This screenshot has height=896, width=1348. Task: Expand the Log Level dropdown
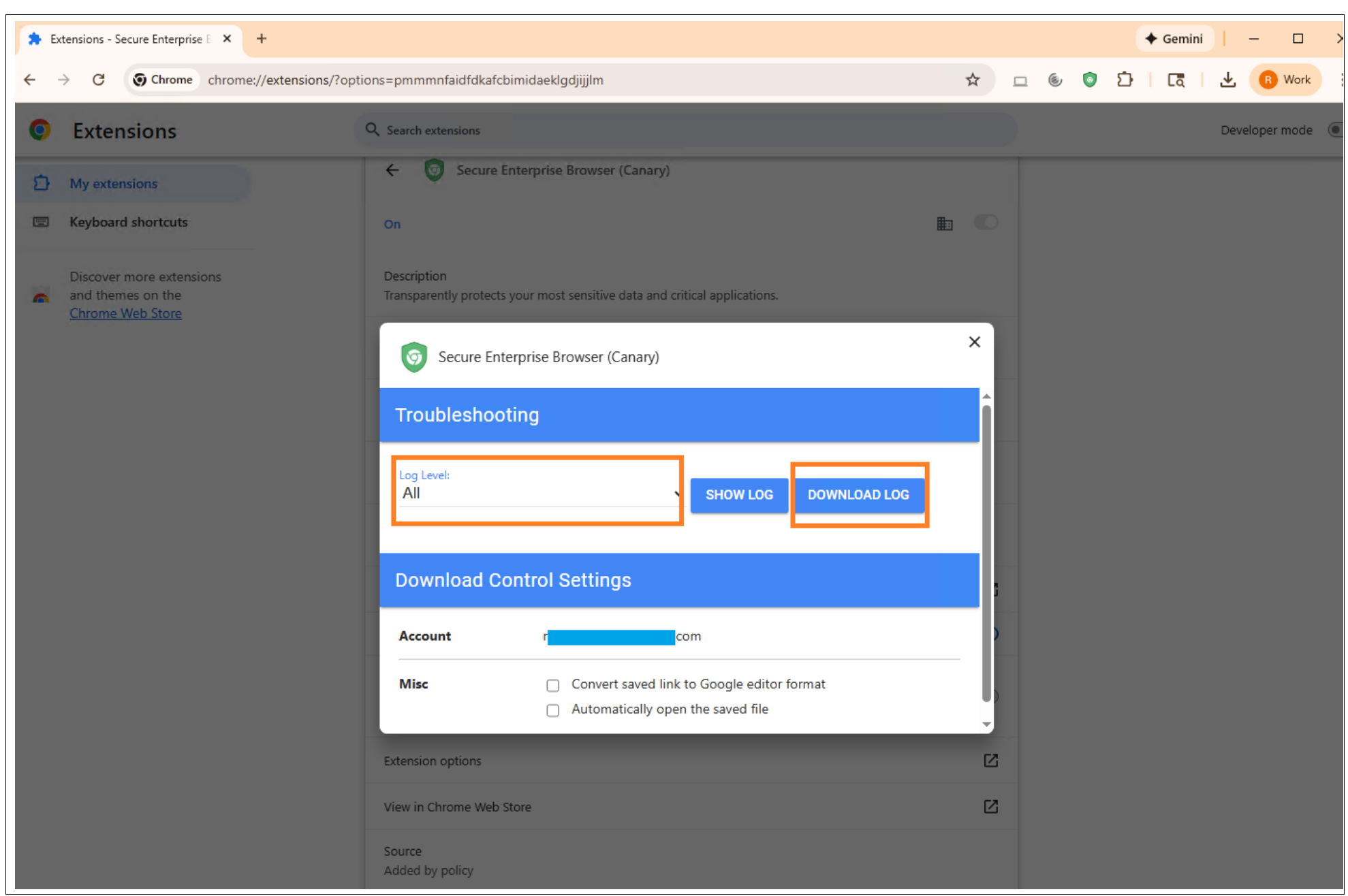coord(538,493)
